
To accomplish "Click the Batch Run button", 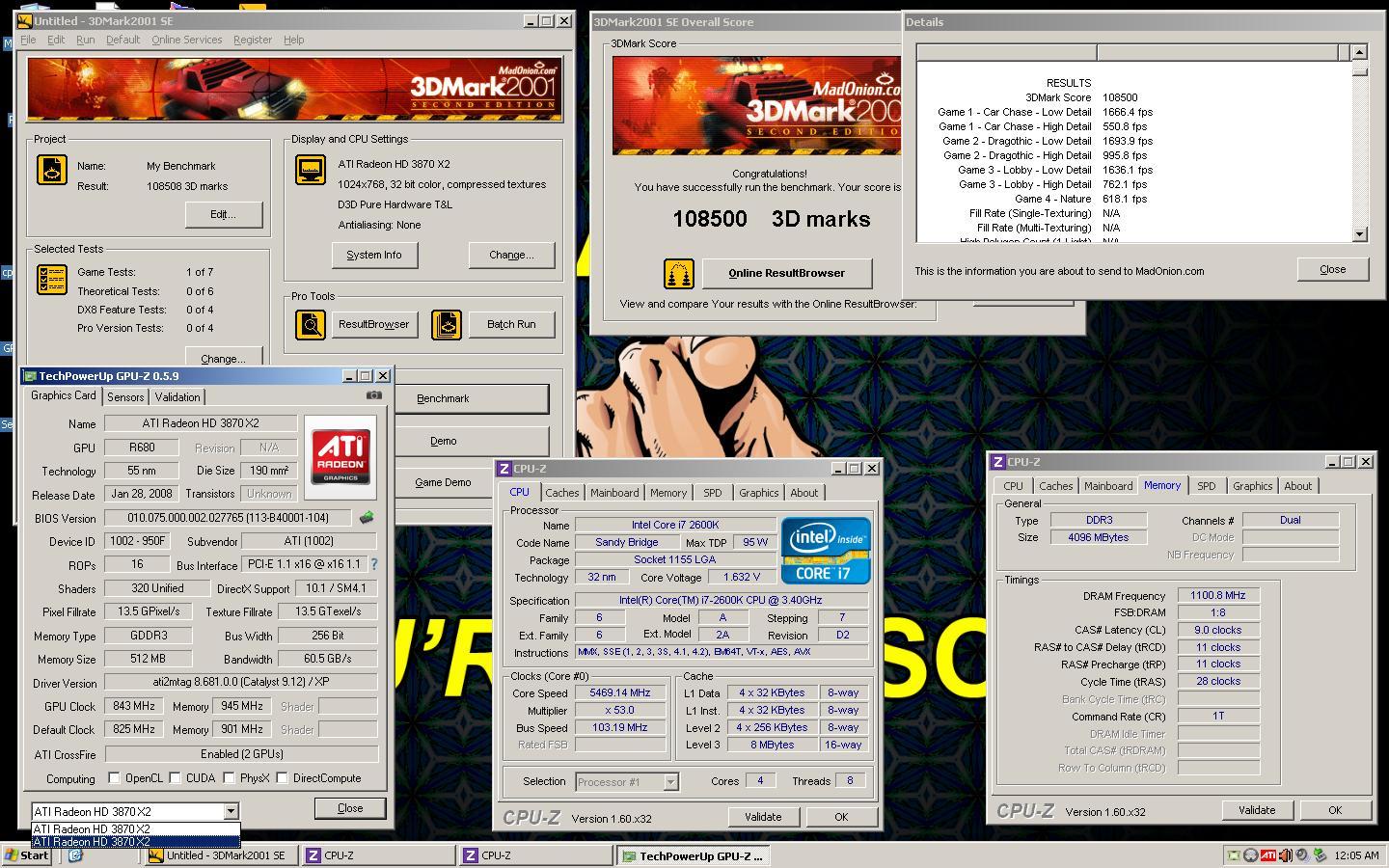I will pos(511,325).
